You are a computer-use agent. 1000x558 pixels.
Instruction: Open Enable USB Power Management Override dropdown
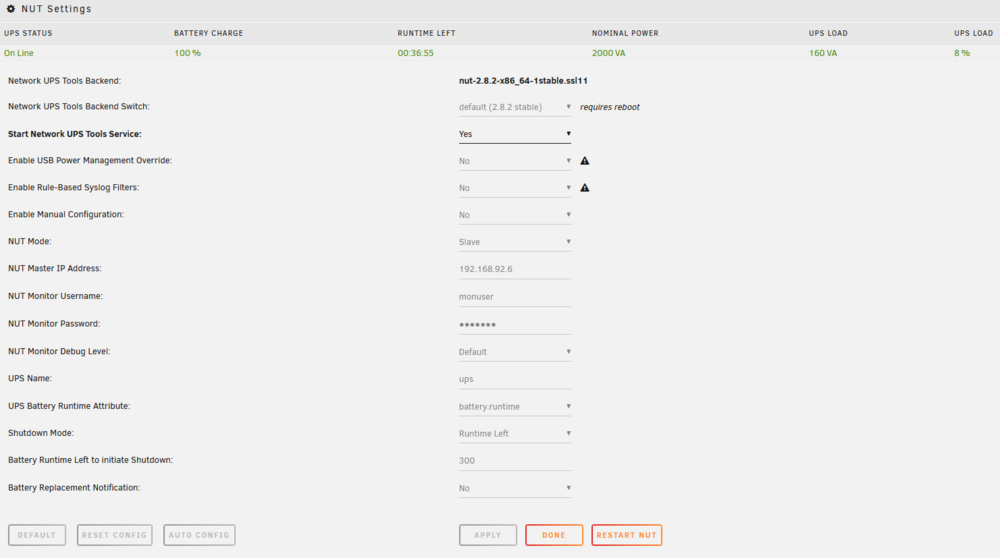[x=515, y=161]
